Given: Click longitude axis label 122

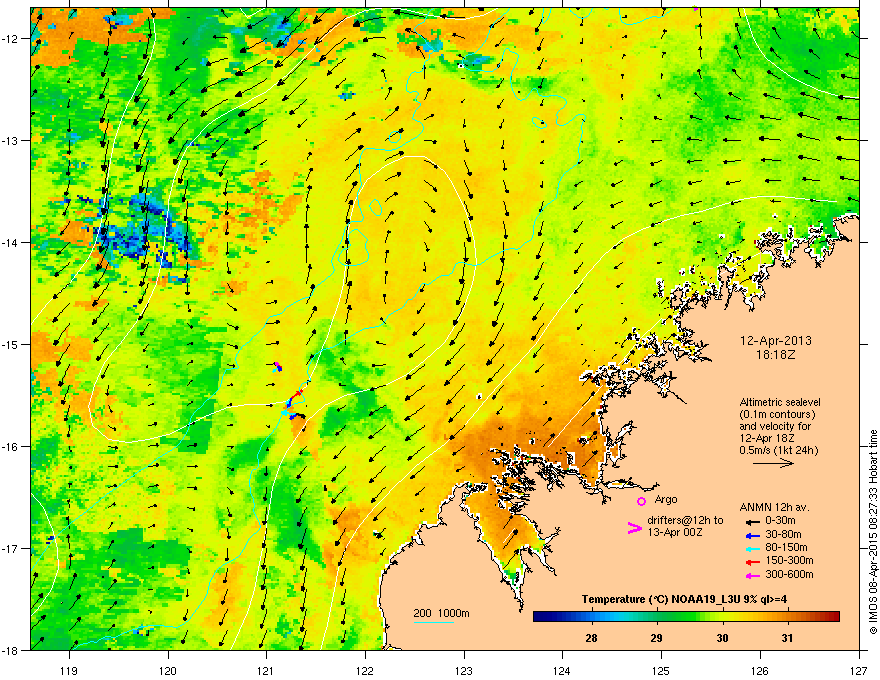Looking at the screenshot, I should pyautogui.click(x=365, y=670).
